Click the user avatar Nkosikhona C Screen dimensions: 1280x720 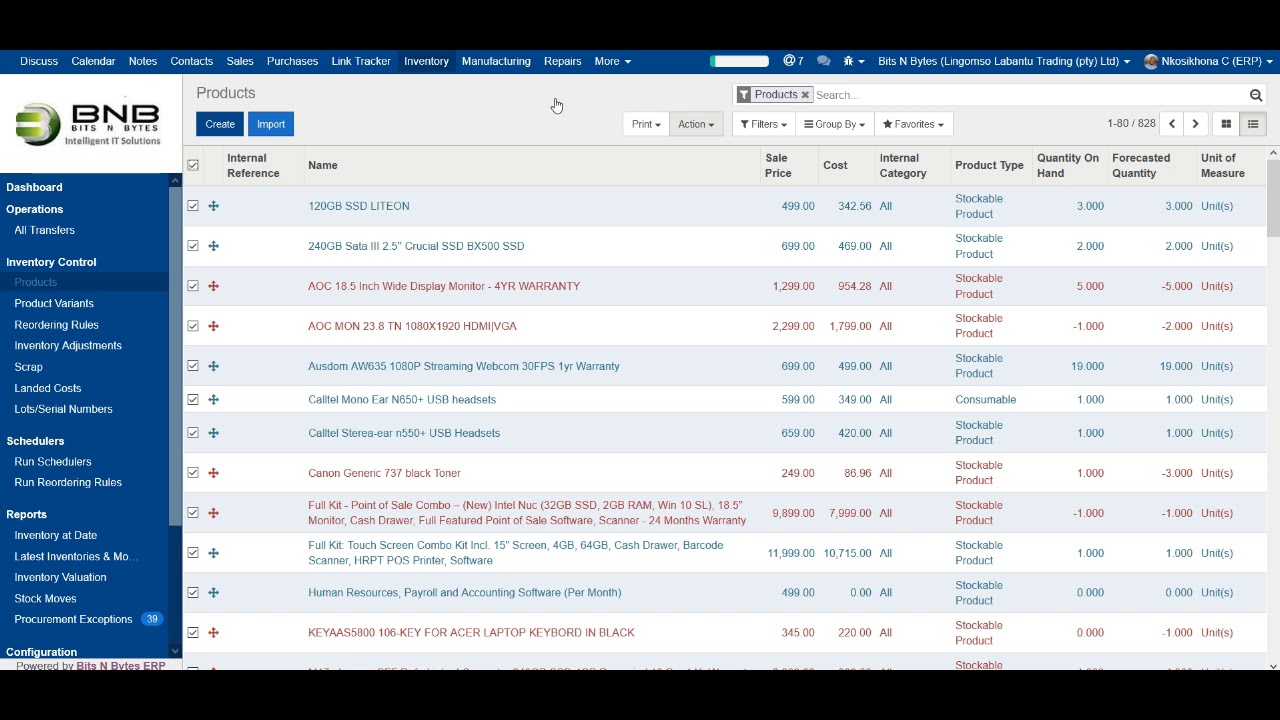point(1151,61)
